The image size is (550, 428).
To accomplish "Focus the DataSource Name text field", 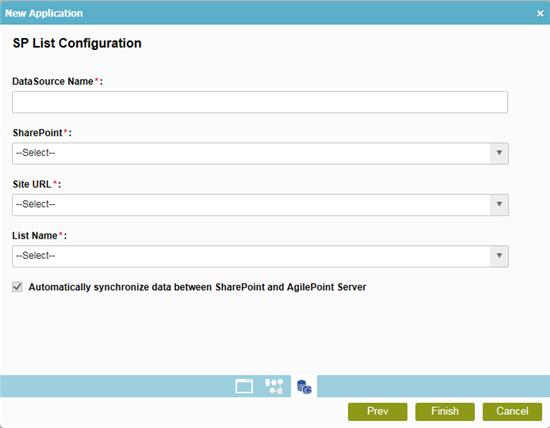I will click(x=260, y=102).
